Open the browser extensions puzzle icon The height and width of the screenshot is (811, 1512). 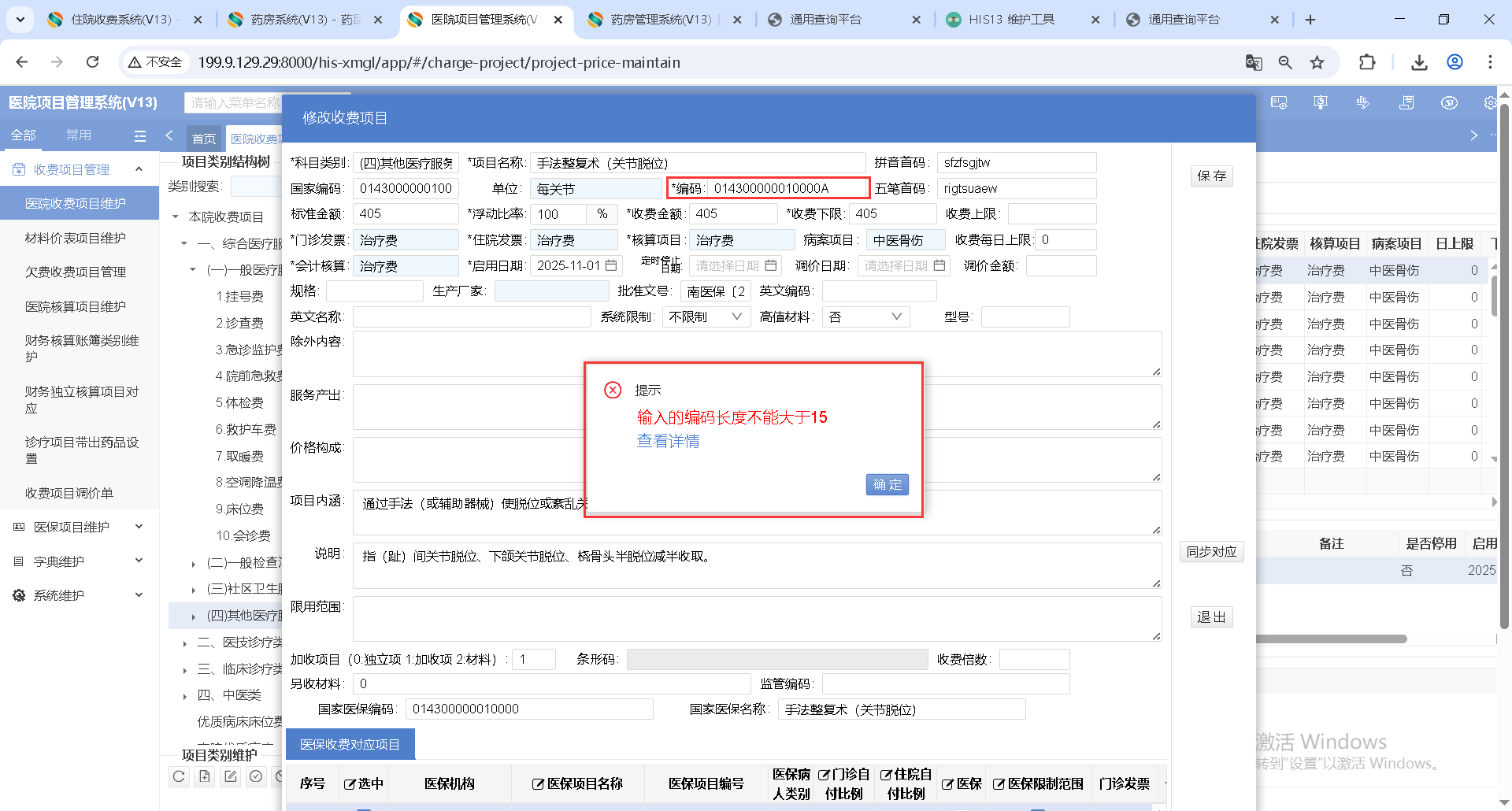click(x=1367, y=62)
